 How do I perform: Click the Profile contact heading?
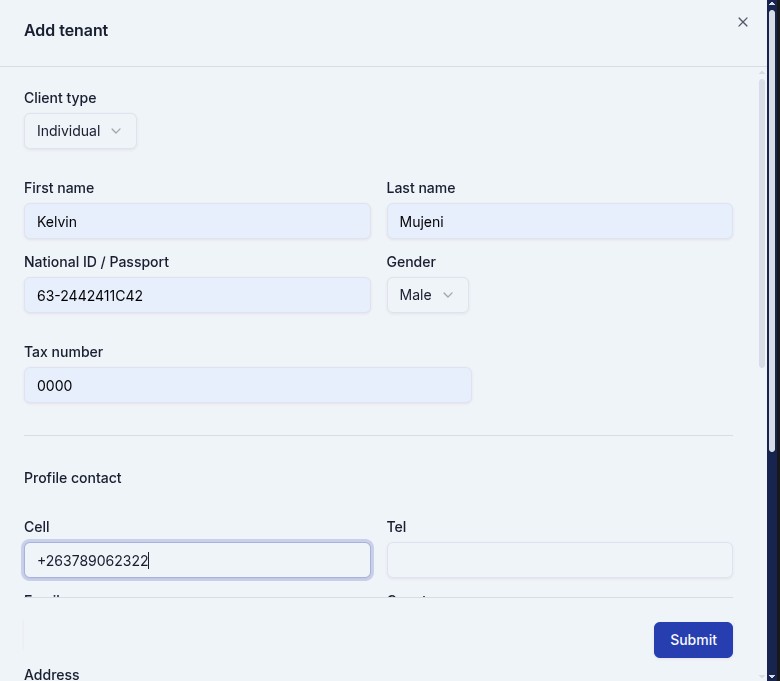click(73, 478)
